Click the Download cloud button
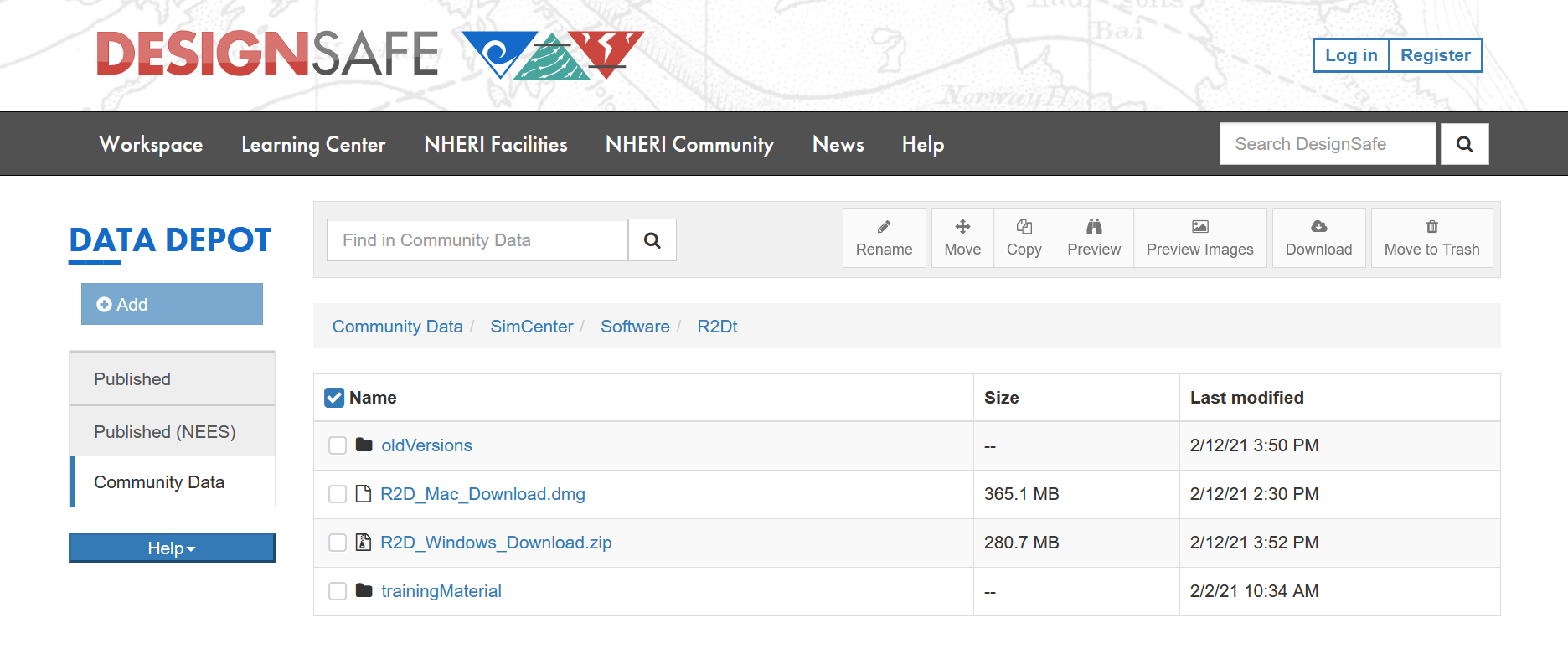 tap(1318, 239)
